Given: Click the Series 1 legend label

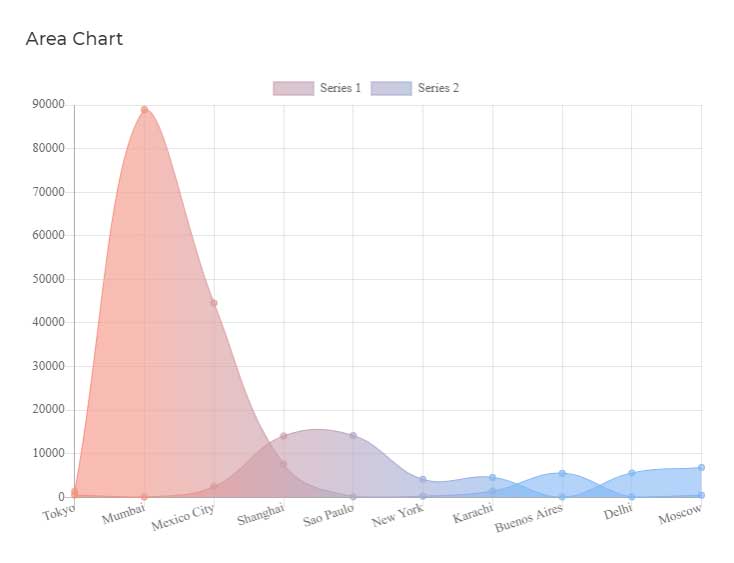Looking at the screenshot, I should (340, 88).
